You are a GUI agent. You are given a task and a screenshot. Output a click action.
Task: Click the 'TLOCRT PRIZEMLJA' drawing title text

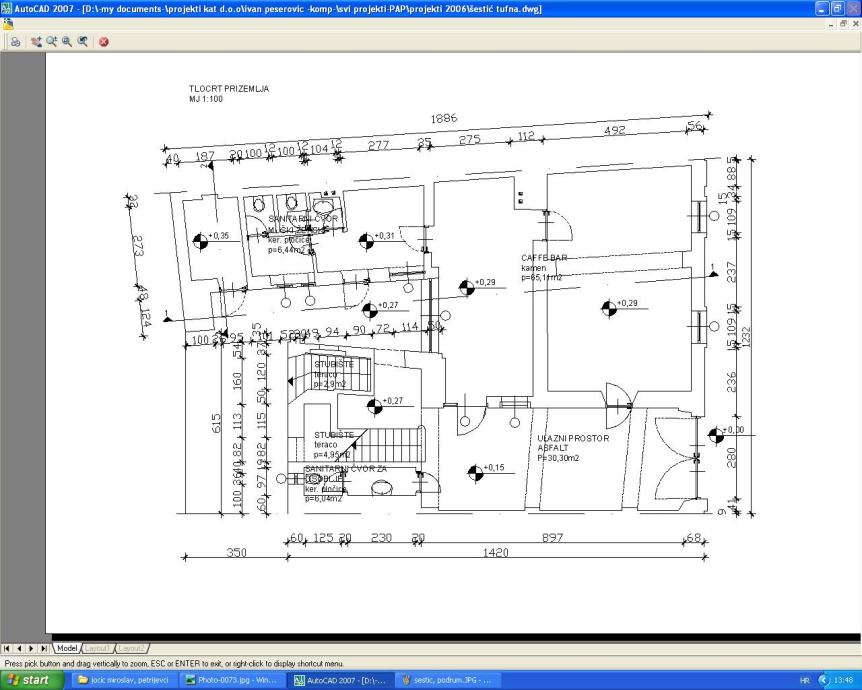(229, 89)
